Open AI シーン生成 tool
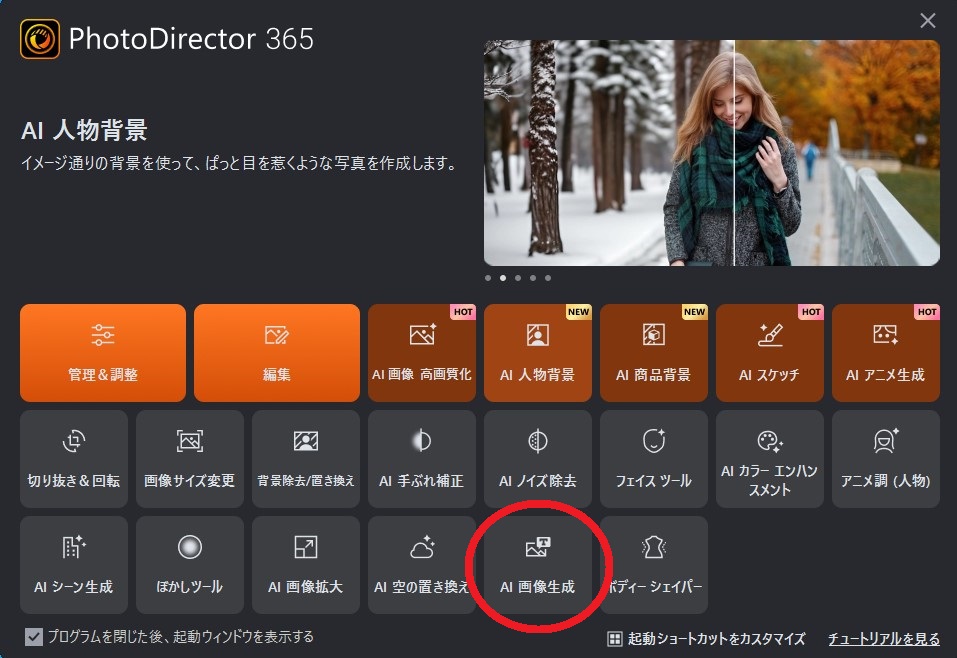Screen dimensions: 957x658 coord(74,565)
